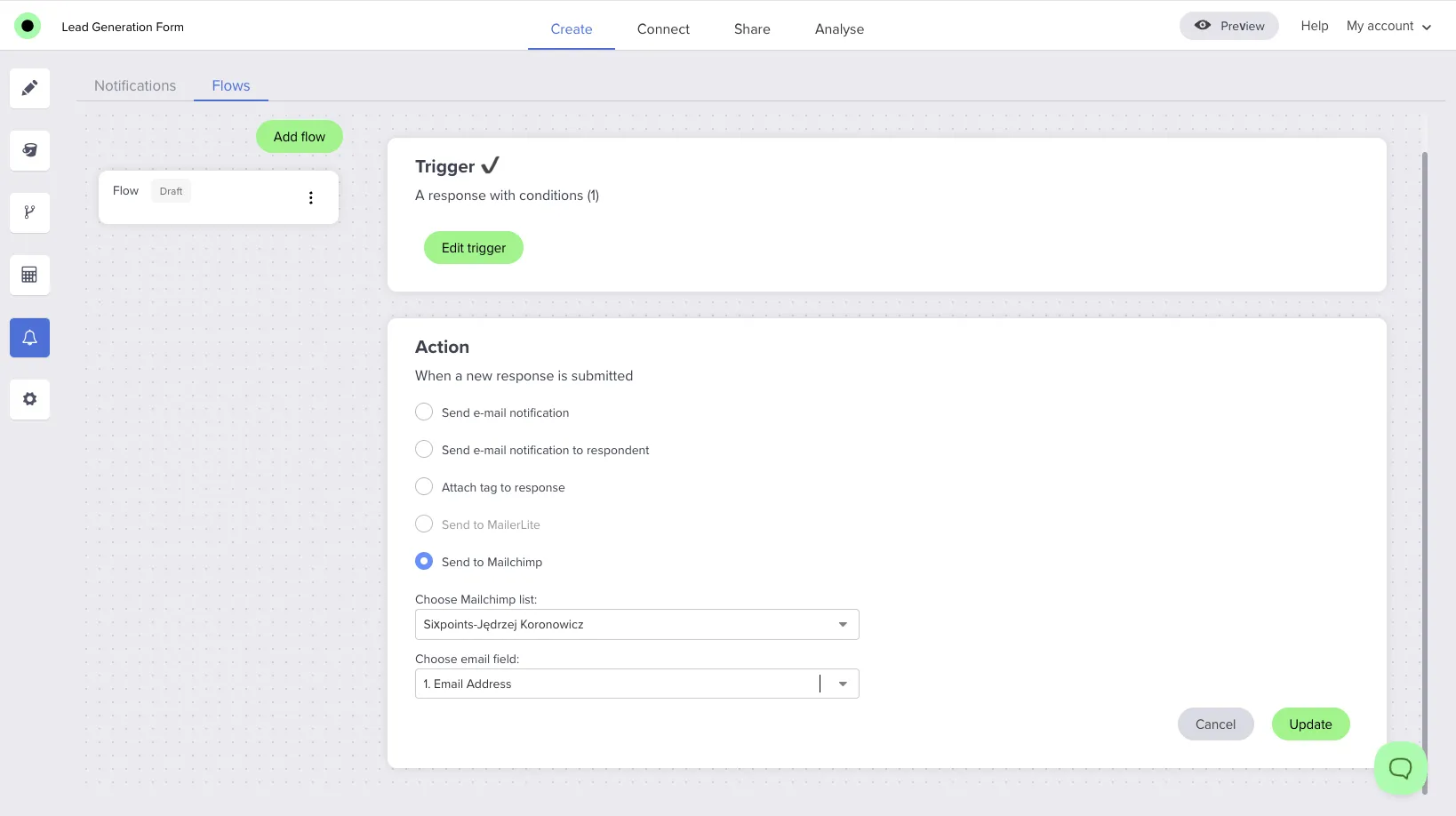Open the Preview eye icon
Viewport: 1456px width, 816px height.
click(1203, 25)
